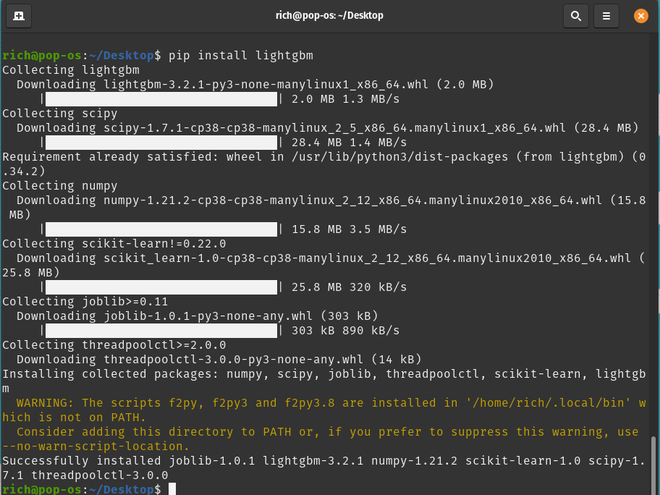Place cursor at the bottom prompt's blinking block
Viewport: 660px width, 495px height.
172,489
